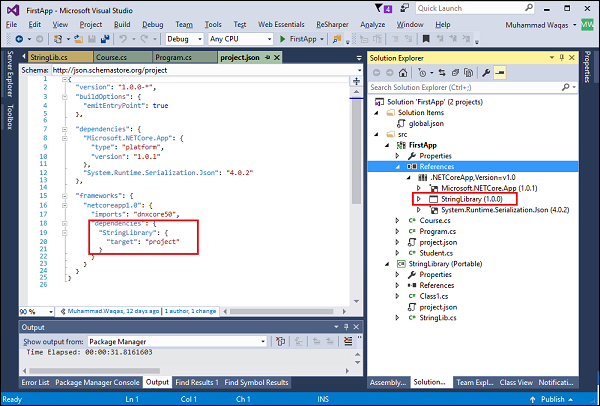
Task: Click the Pending Changes Filter clock icon
Action: coord(423,73)
